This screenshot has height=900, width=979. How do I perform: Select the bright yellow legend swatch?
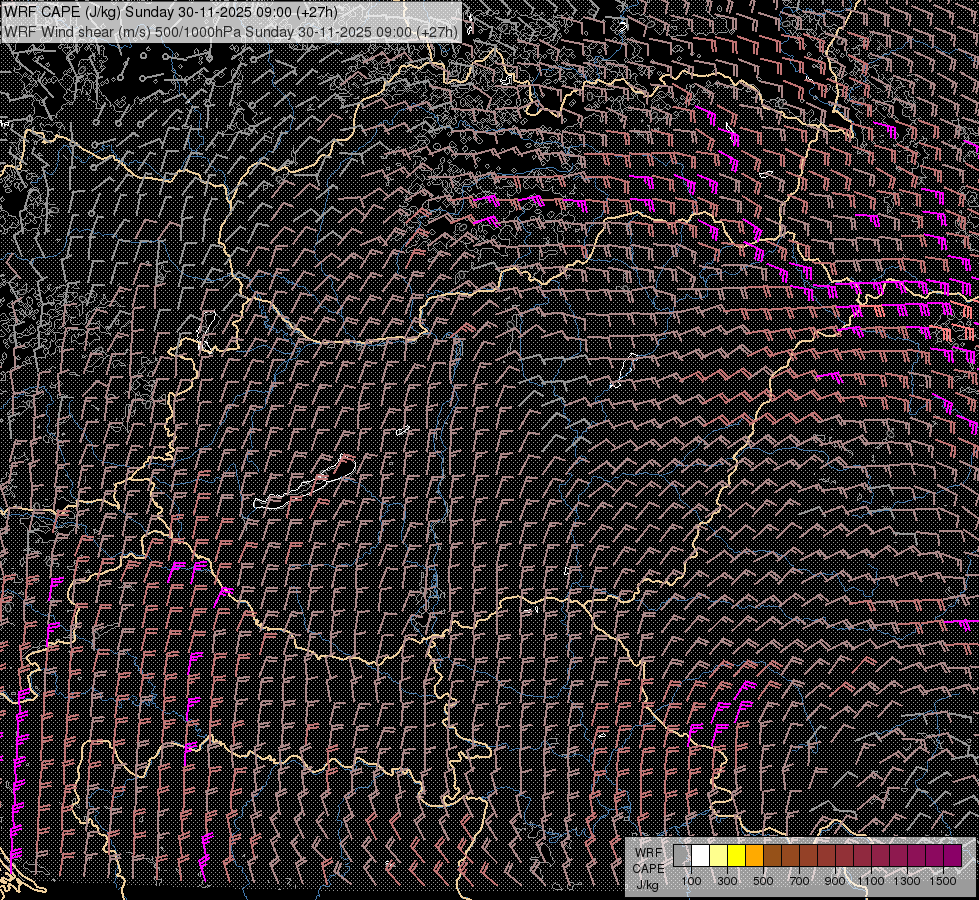click(736, 855)
